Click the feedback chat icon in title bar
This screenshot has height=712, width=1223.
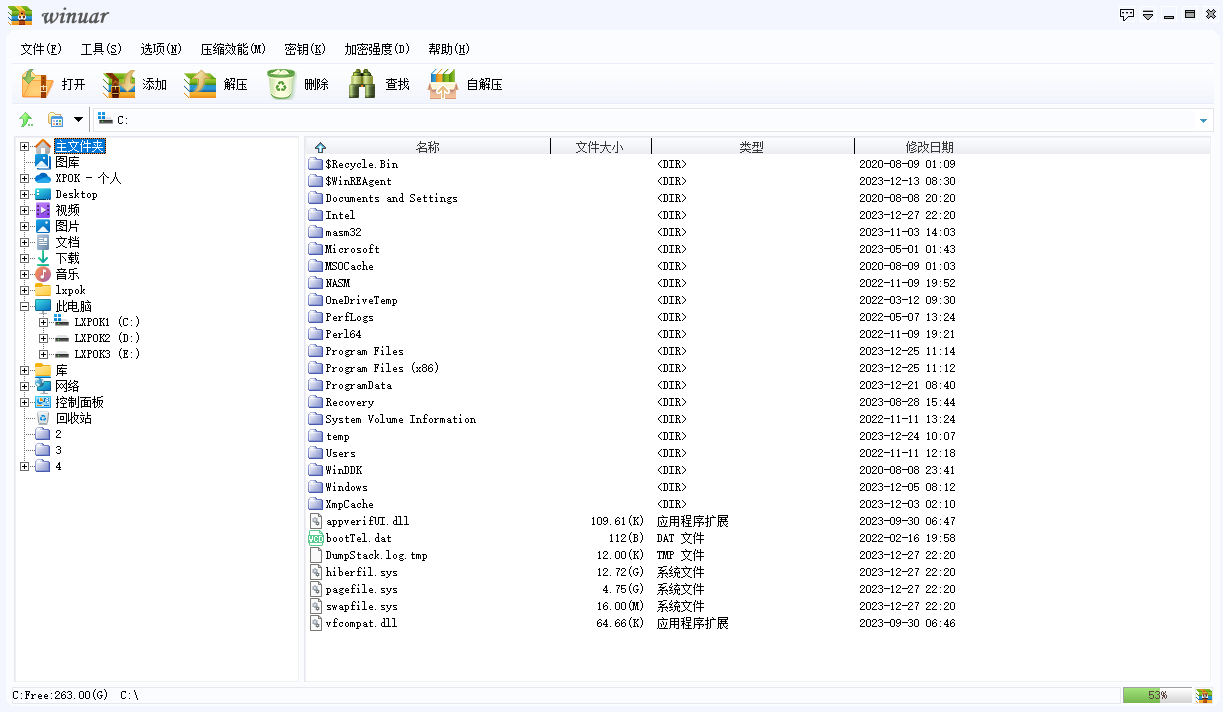(x=1127, y=15)
